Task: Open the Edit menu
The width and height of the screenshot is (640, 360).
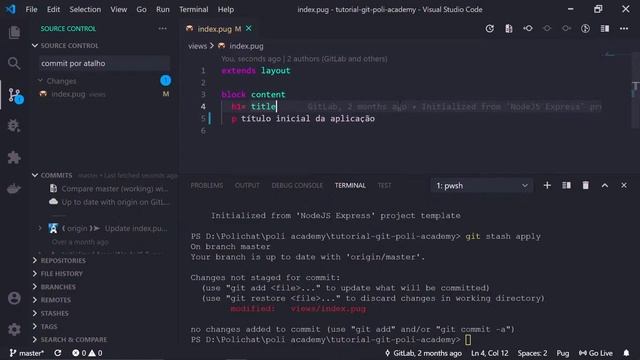Action: pyautogui.click(x=53, y=9)
